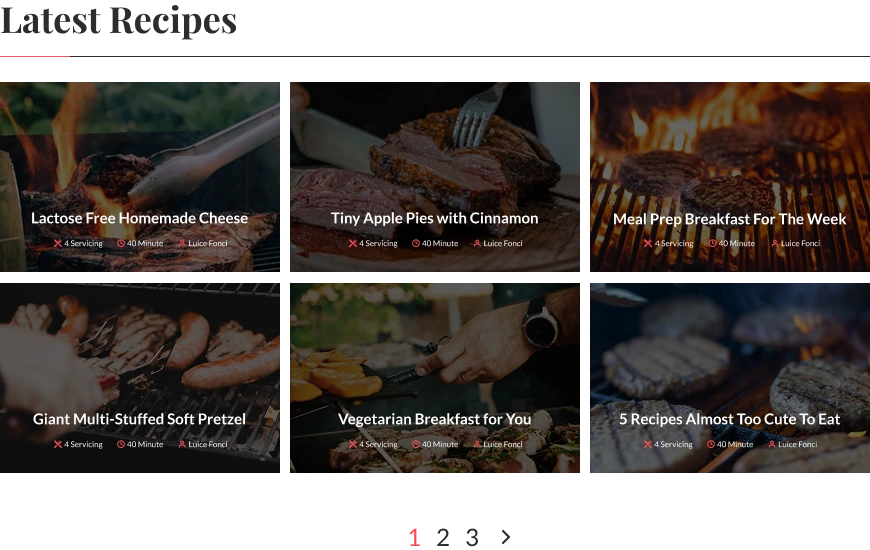
Task: Go to next page with arrow chevron
Action: tap(505, 537)
